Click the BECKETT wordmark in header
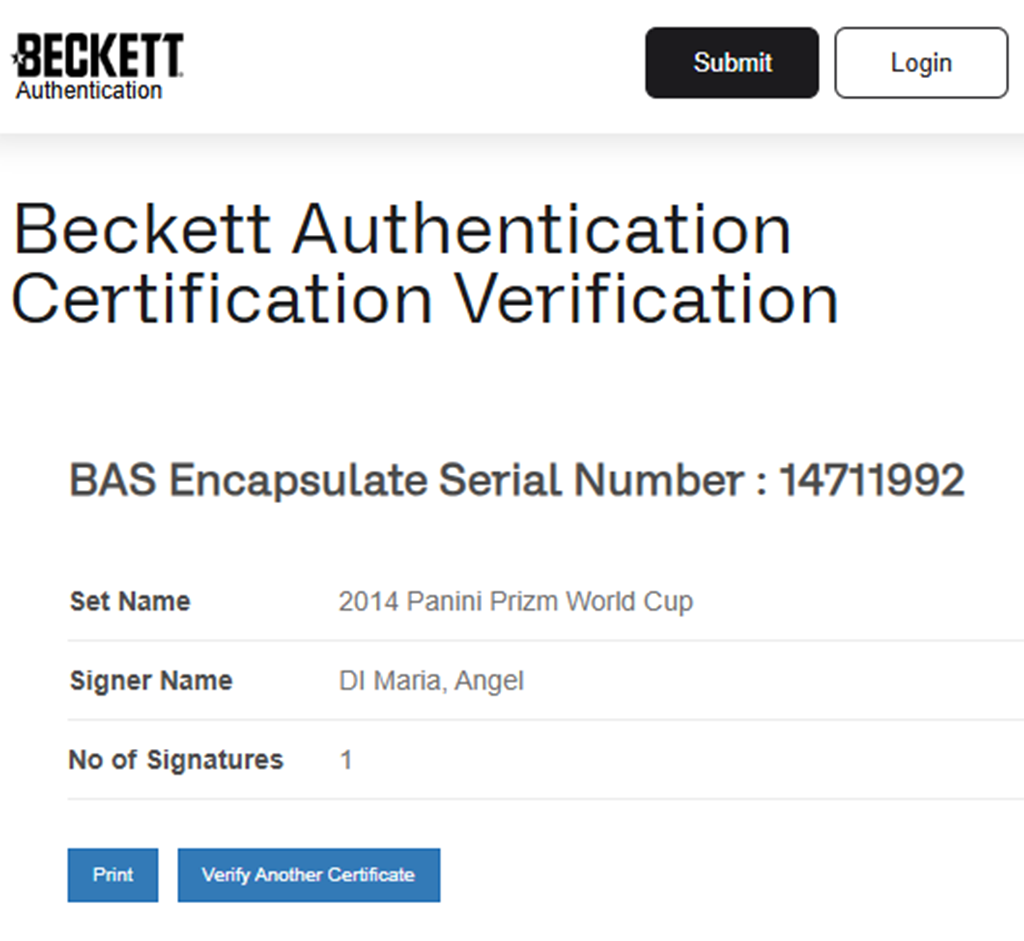The width and height of the screenshot is (1024, 941). 102,56
